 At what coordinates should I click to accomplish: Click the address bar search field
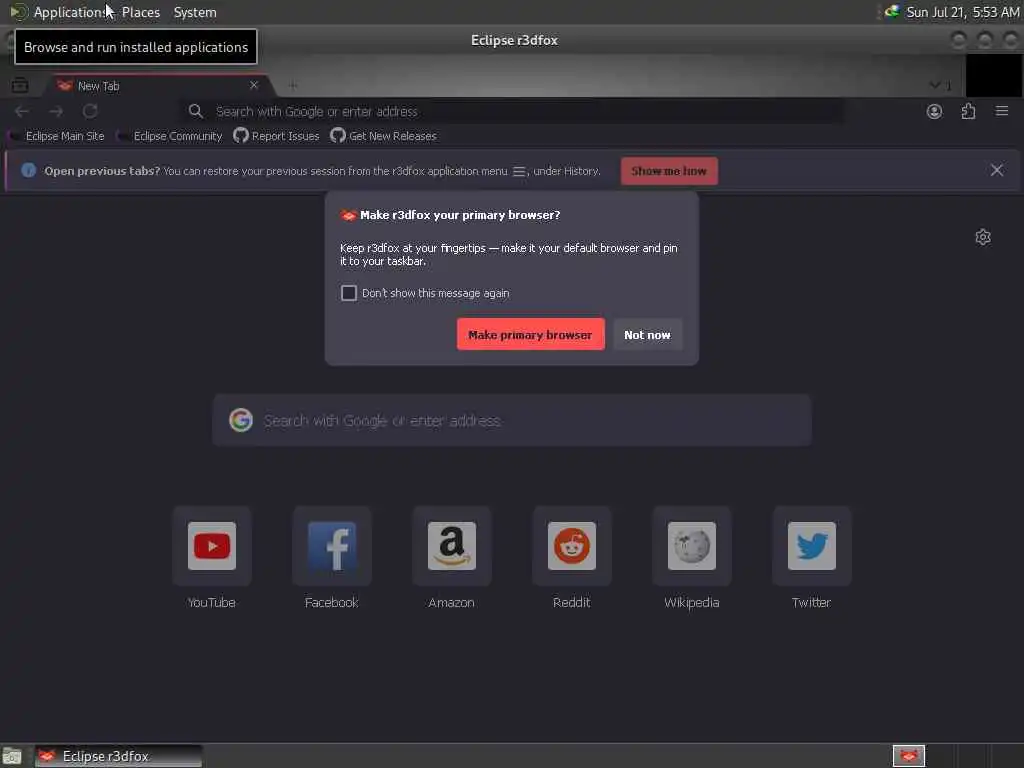(512, 111)
